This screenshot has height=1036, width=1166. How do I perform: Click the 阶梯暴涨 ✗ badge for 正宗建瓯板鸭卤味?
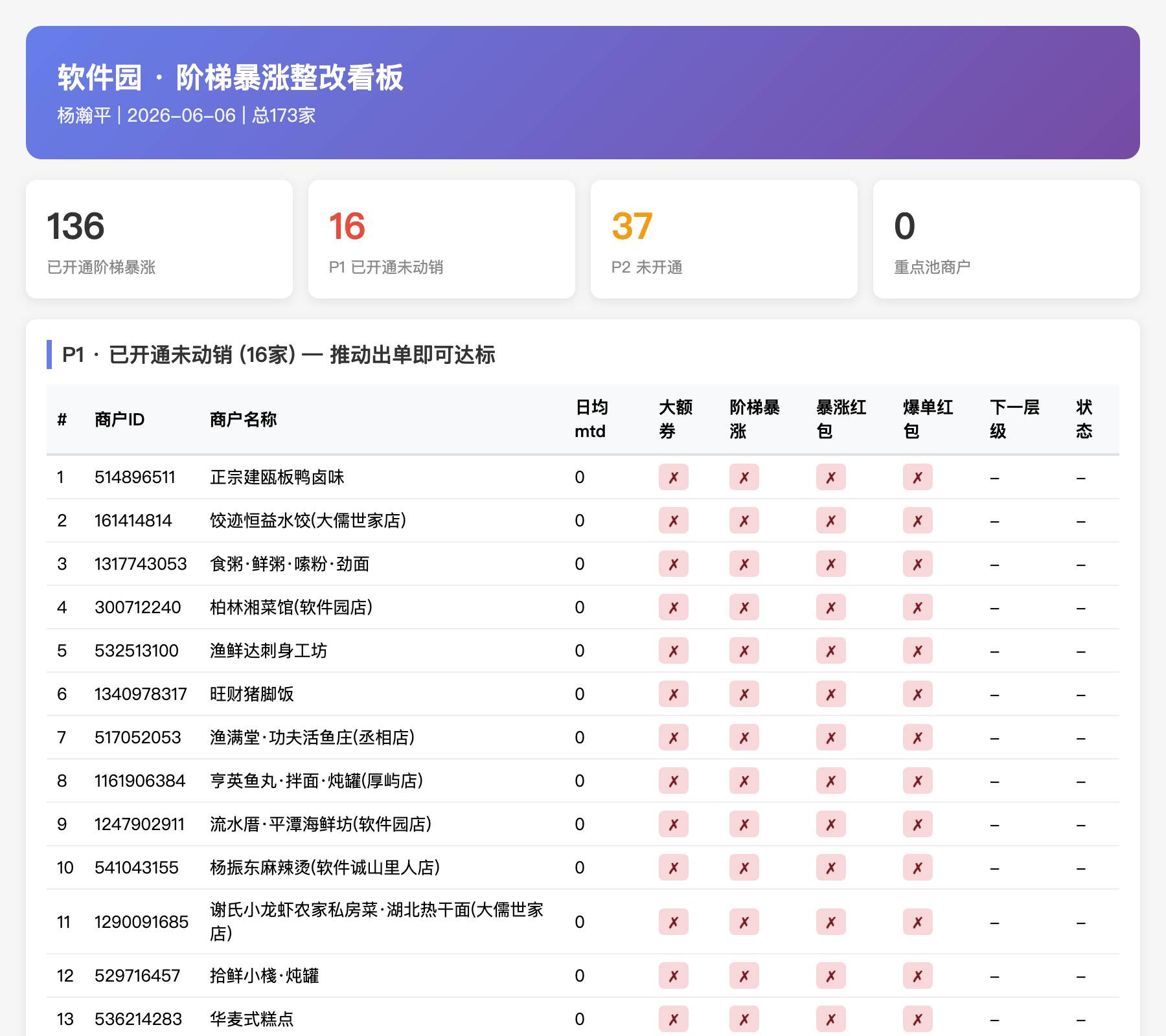(744, 477)
